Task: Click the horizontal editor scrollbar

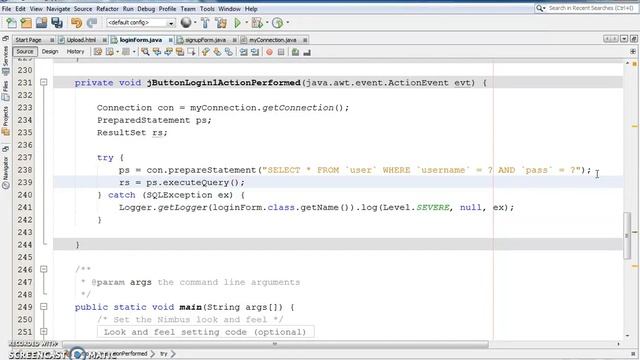Action: pos(276,344)
